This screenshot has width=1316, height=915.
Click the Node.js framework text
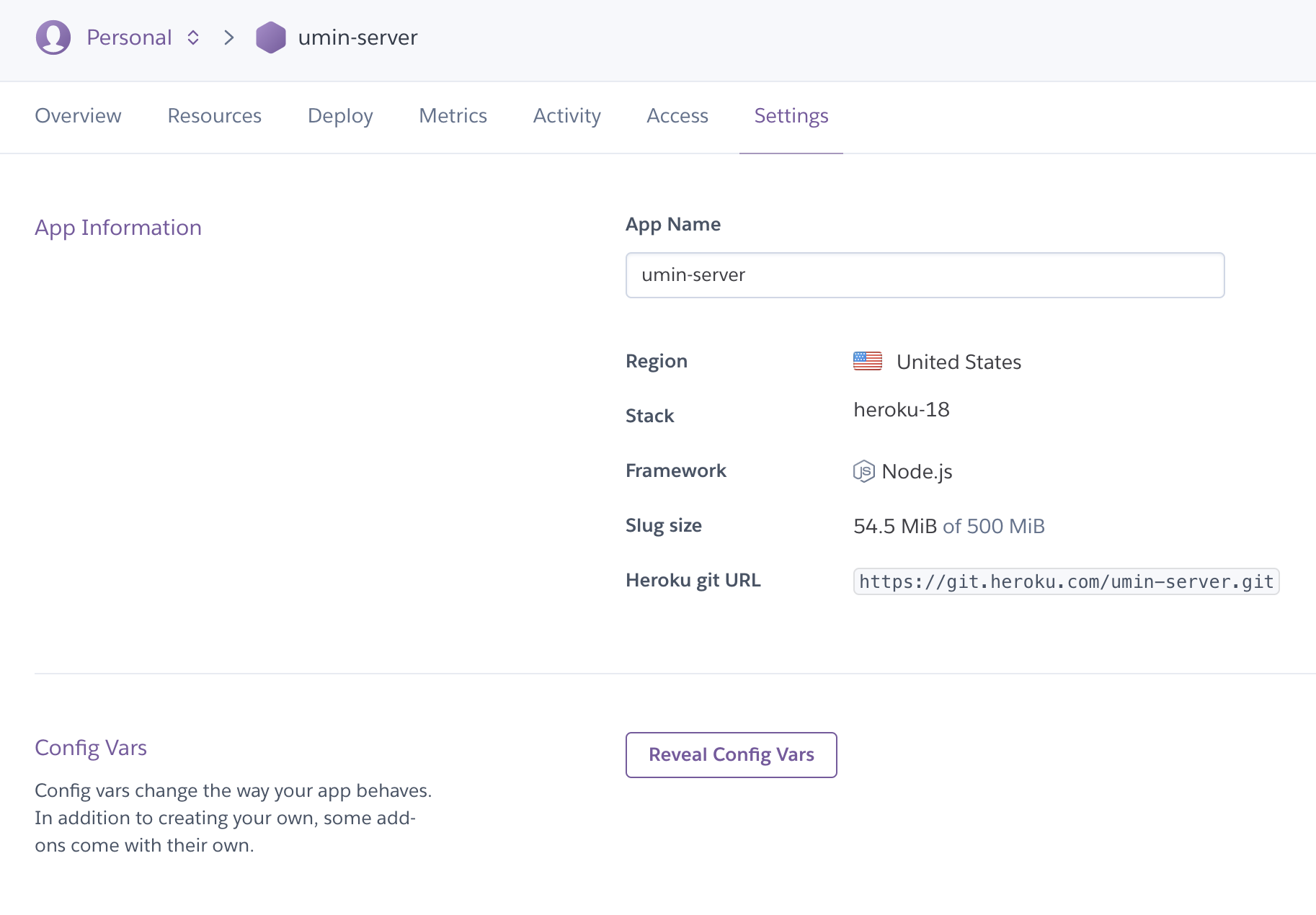pos(917,471)
